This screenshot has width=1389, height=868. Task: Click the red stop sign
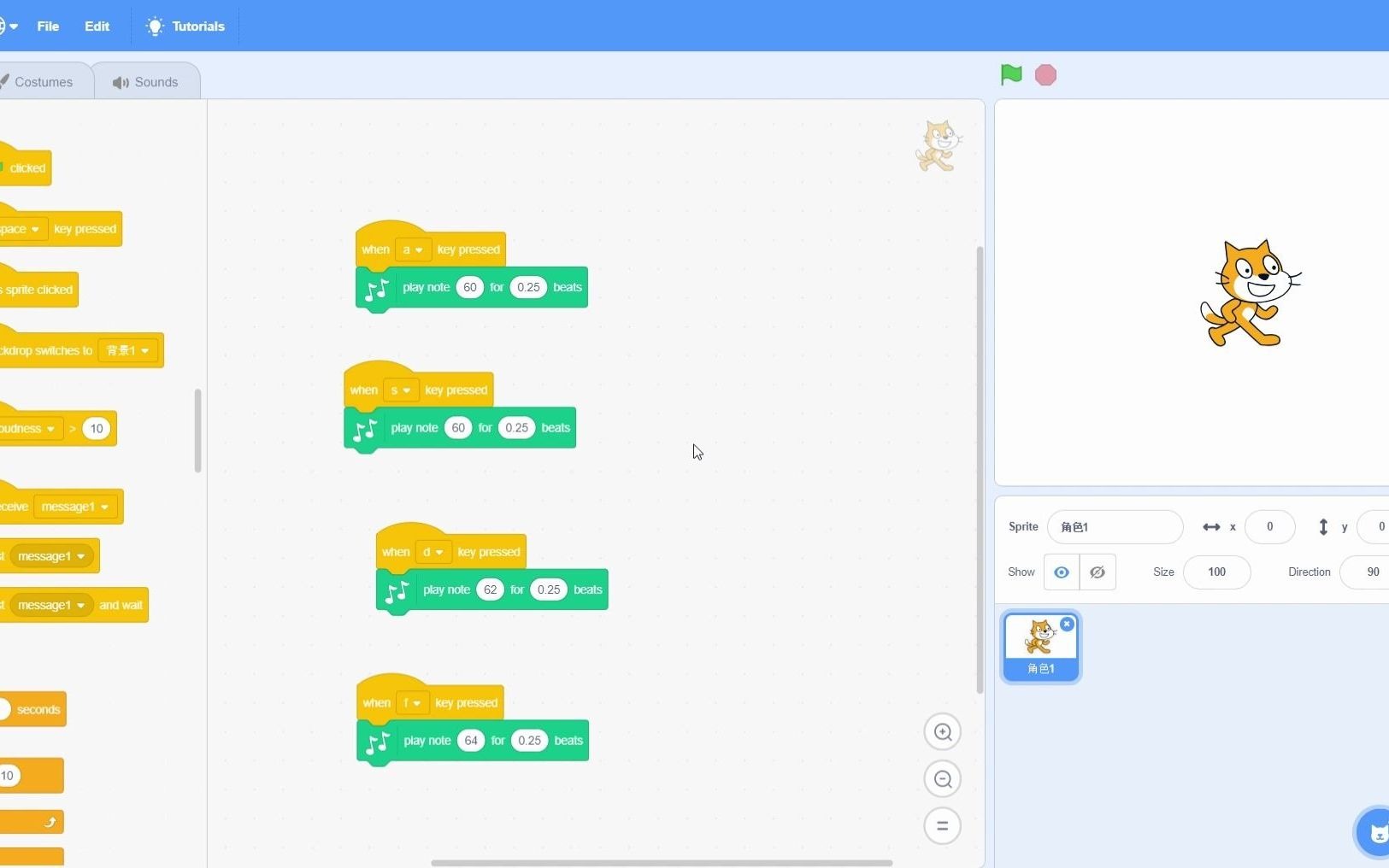coord(1045,75)
